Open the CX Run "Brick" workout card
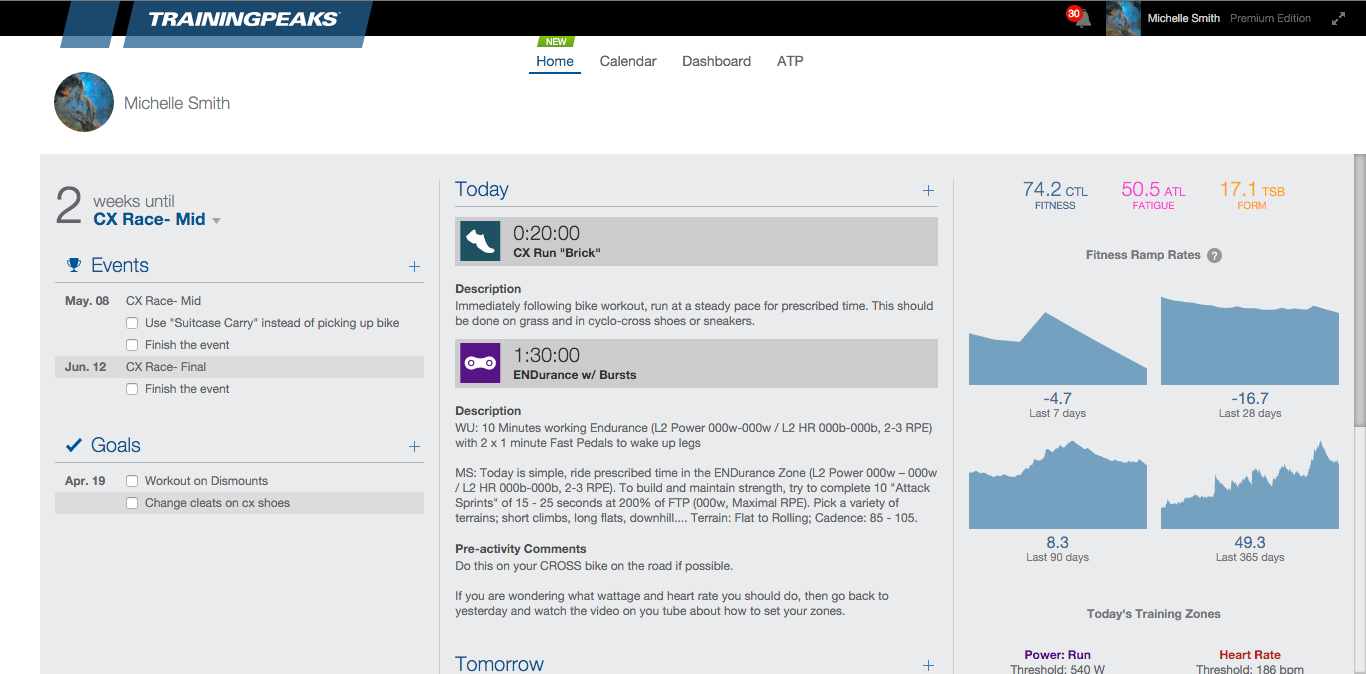 pyautogui.click(x=696, y=241)
